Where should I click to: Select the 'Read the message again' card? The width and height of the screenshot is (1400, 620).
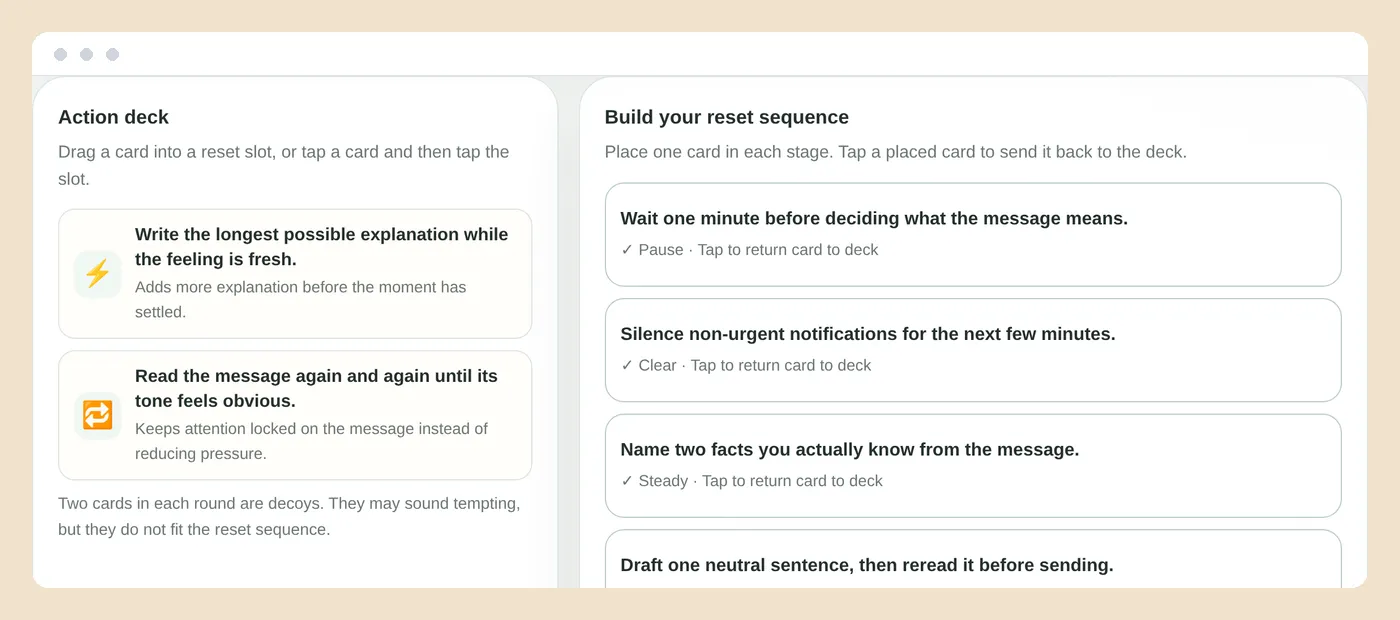(x=295, y=416)
